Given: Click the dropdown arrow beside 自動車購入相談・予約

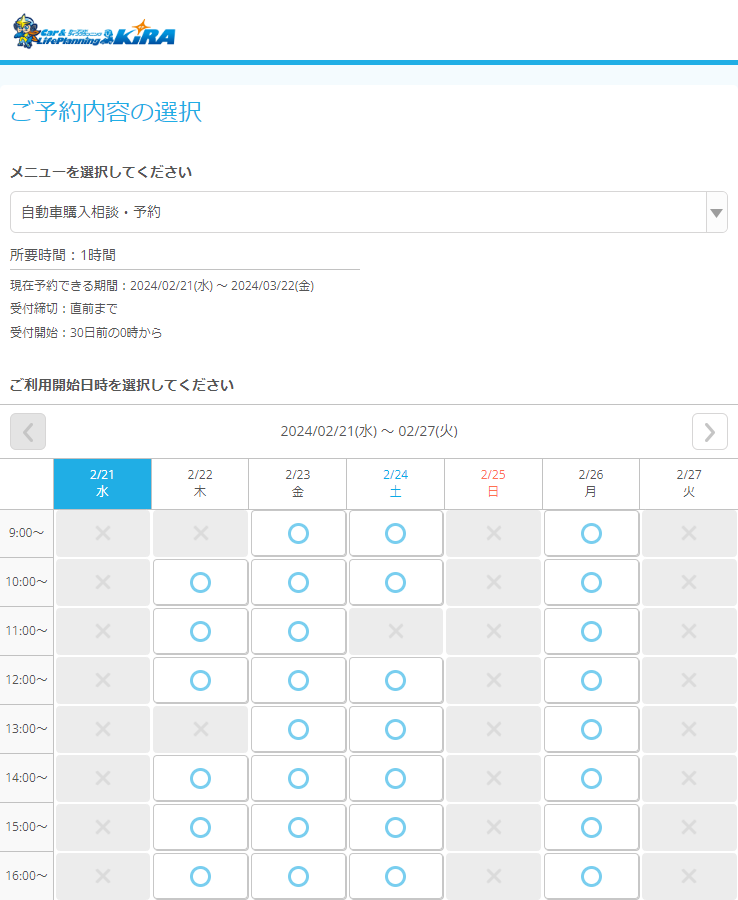Looking at the screenshot, I should 716,213.
